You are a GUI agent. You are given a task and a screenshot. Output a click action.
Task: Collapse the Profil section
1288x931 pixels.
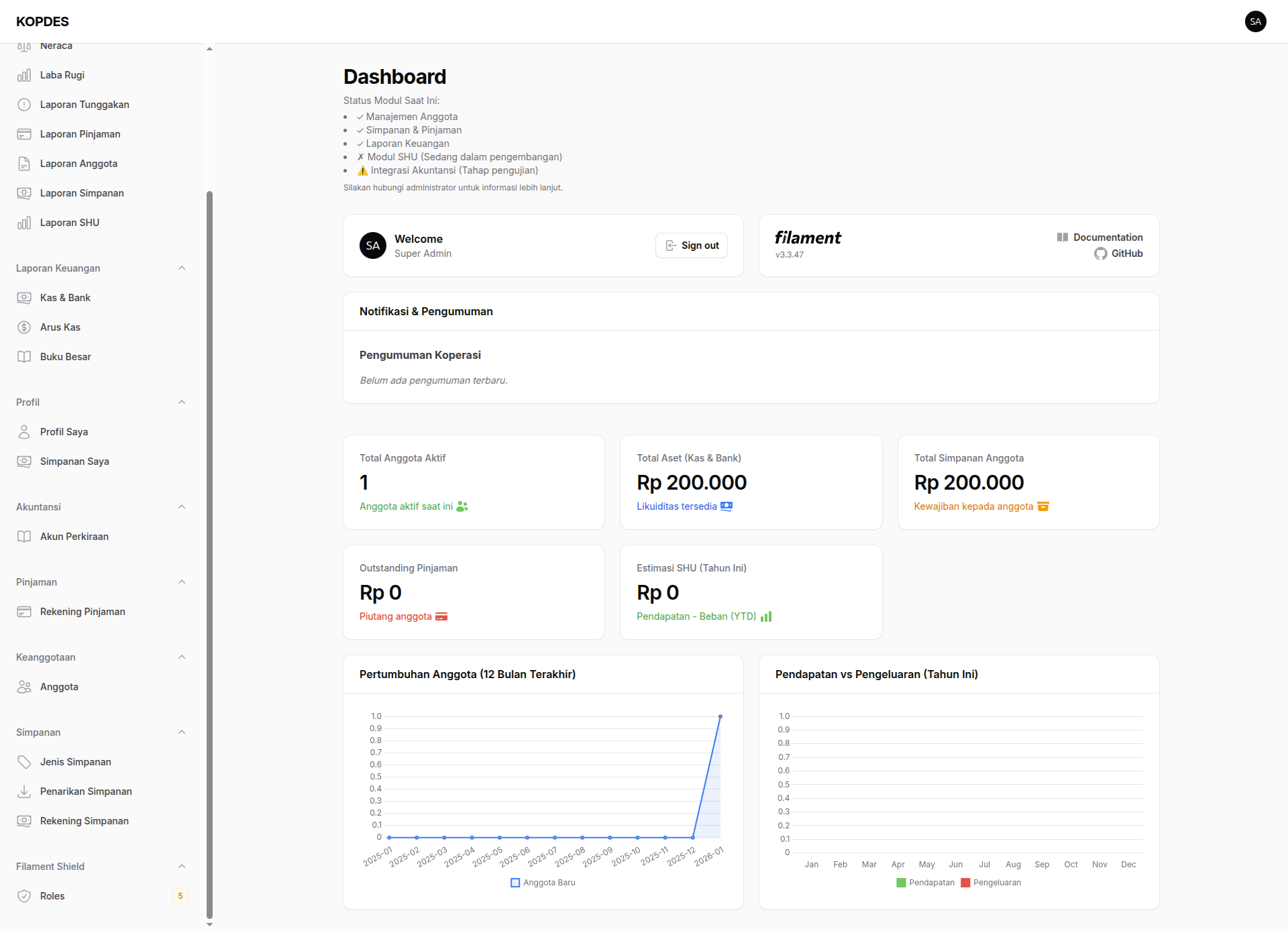(x=182, y=402)
